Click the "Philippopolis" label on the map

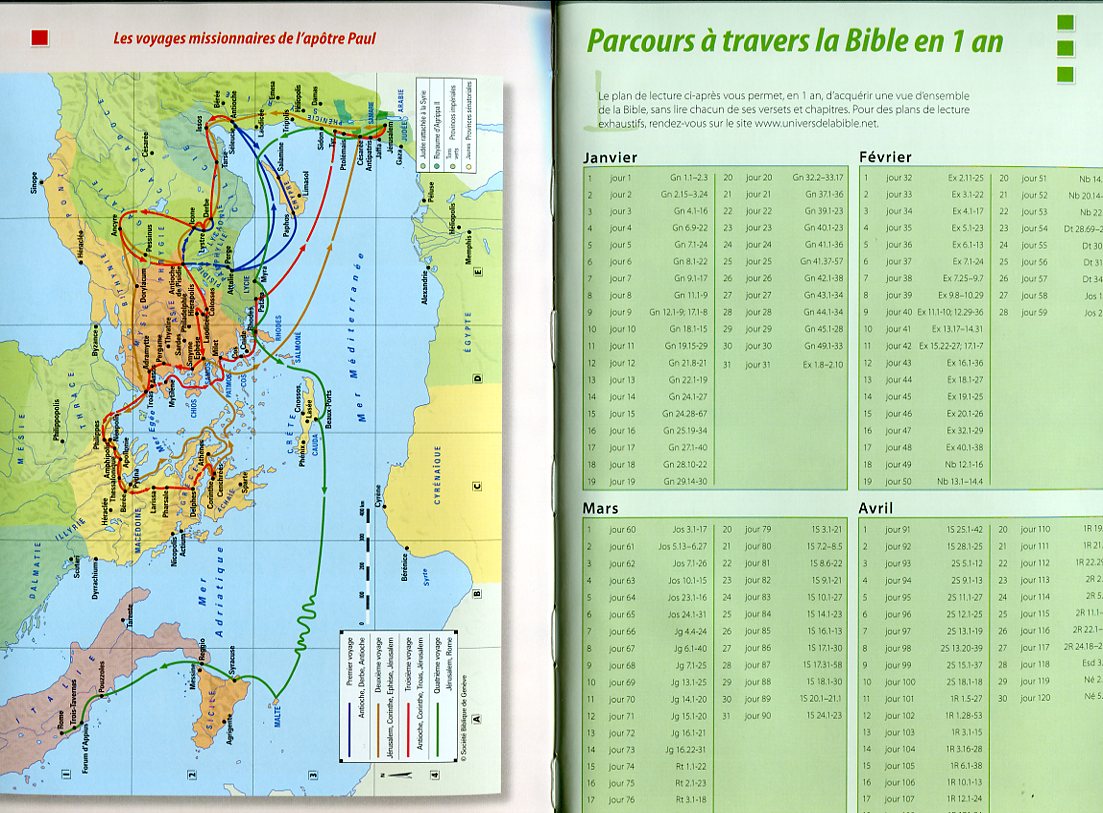click(x=57, y=420)
